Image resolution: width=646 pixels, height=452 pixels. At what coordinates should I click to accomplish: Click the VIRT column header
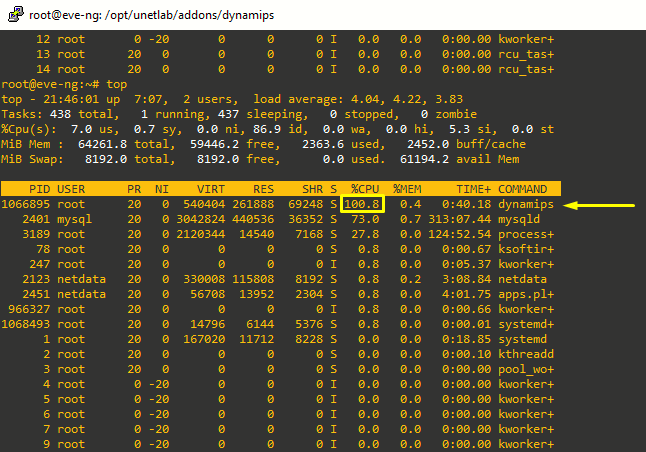click(x=211, y=189)
